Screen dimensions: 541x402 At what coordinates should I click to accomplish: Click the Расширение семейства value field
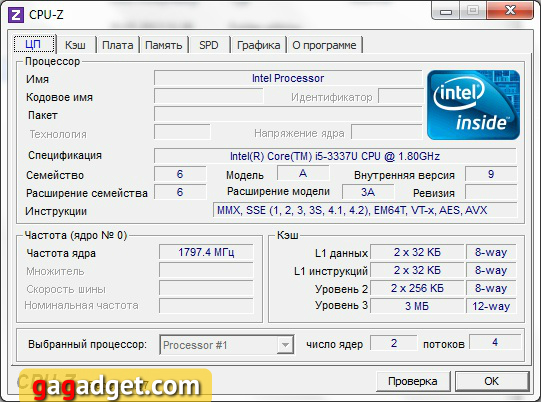point(180,192)
